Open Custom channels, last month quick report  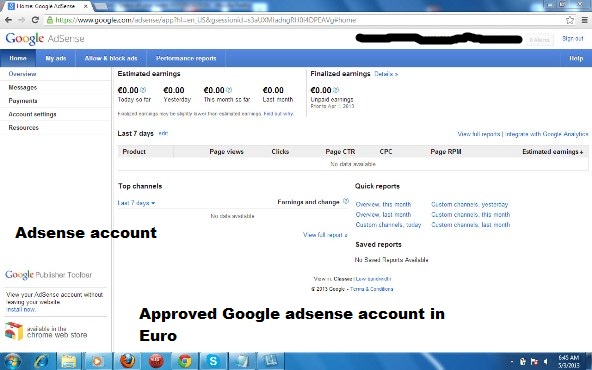tap(470, 225)
